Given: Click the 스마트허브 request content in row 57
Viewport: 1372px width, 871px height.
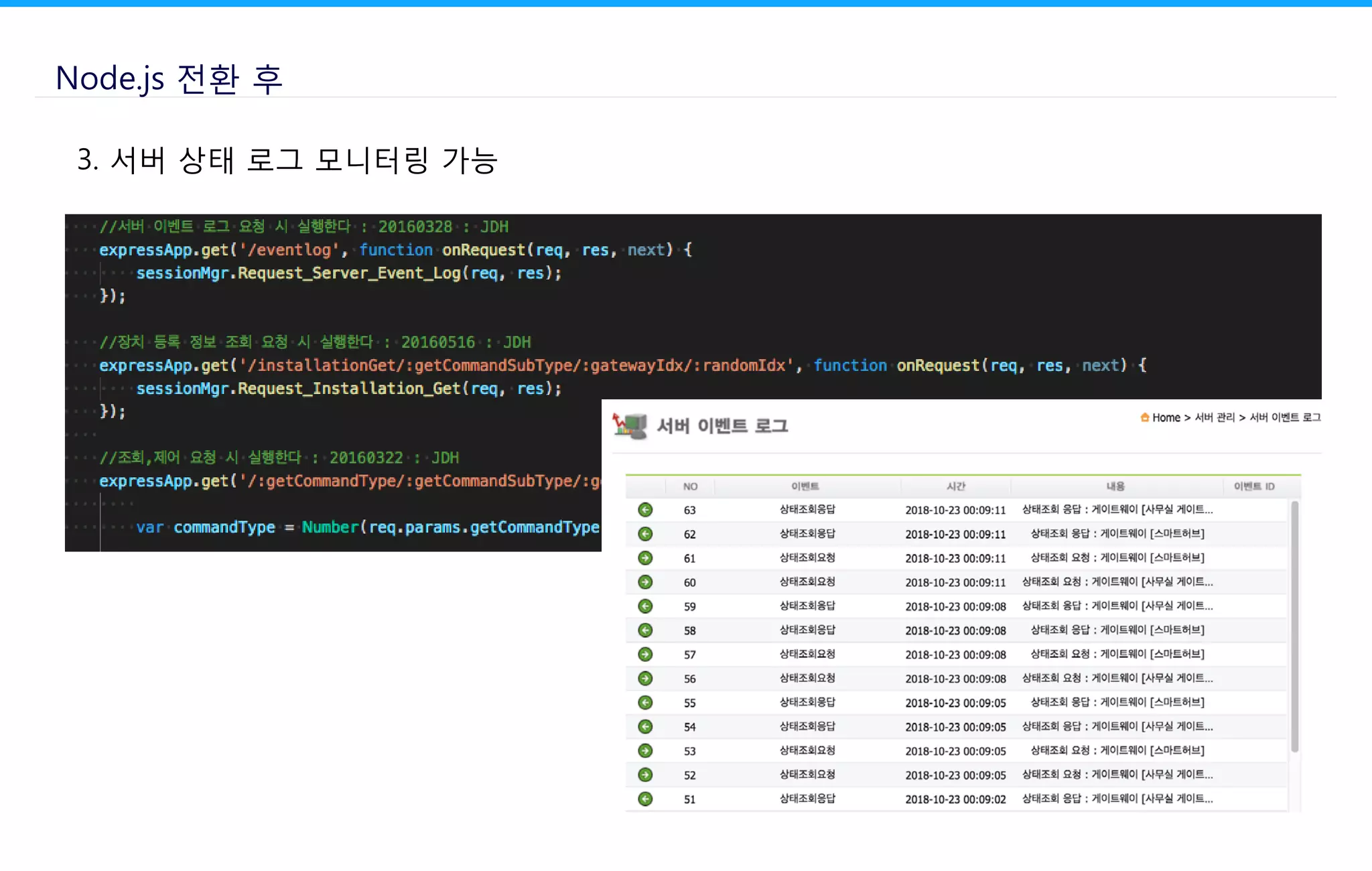Looking at the screenshot, I should (x=1117, y=655).
